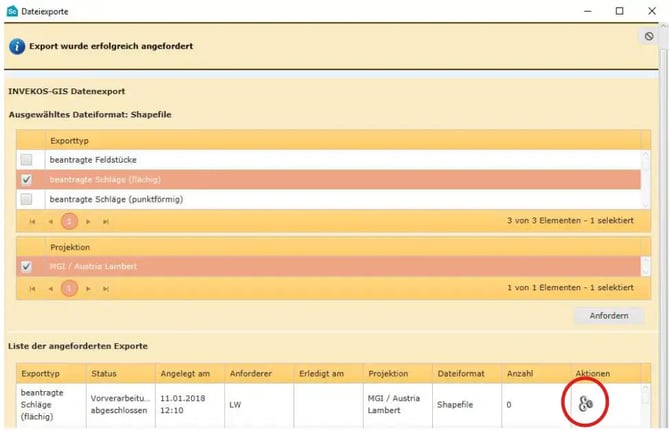This screenshot has width=670, height=431.
Task: Click the export list vertical scrollbar
Action: tap(645, 405)
